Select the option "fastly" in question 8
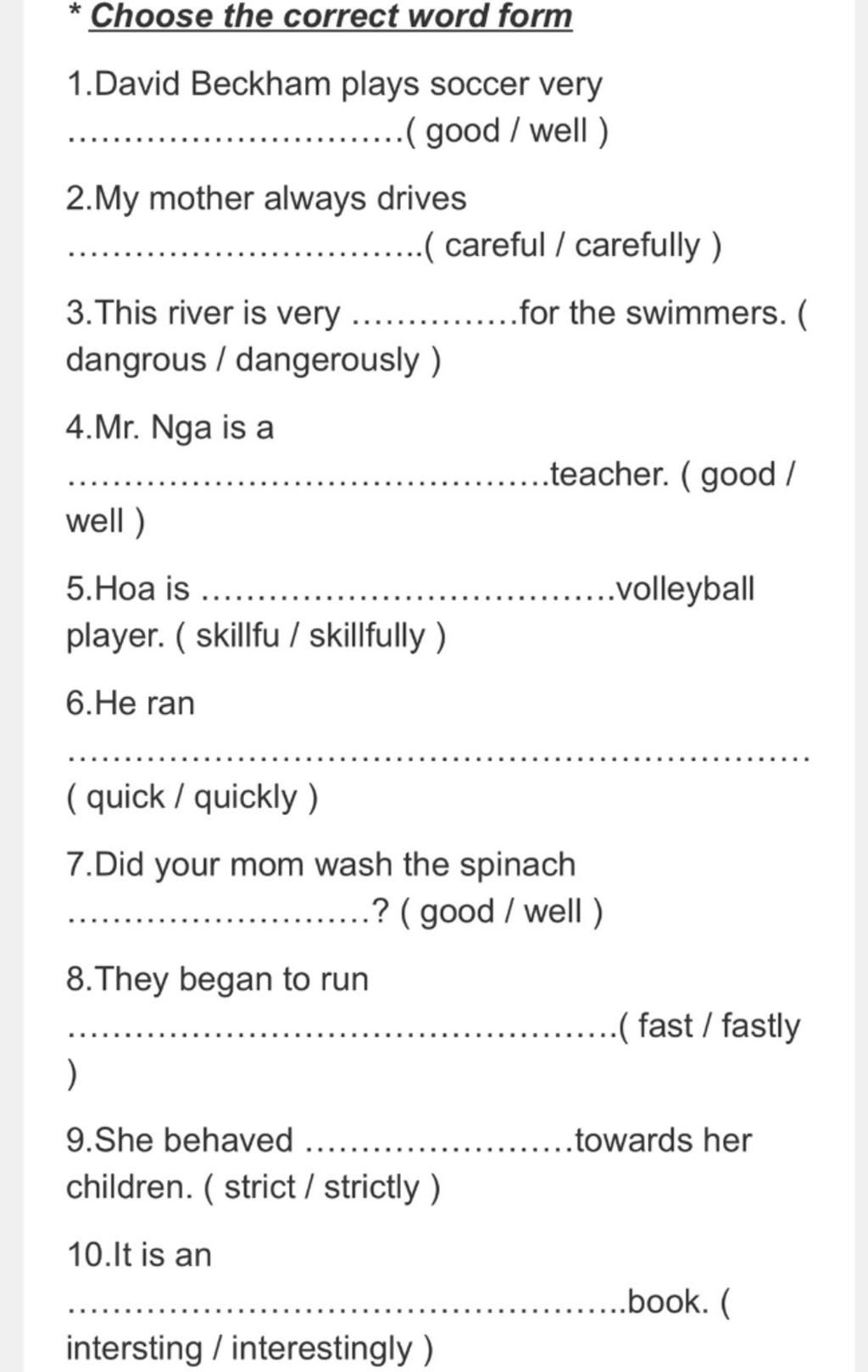 (x=760, y=1026)
